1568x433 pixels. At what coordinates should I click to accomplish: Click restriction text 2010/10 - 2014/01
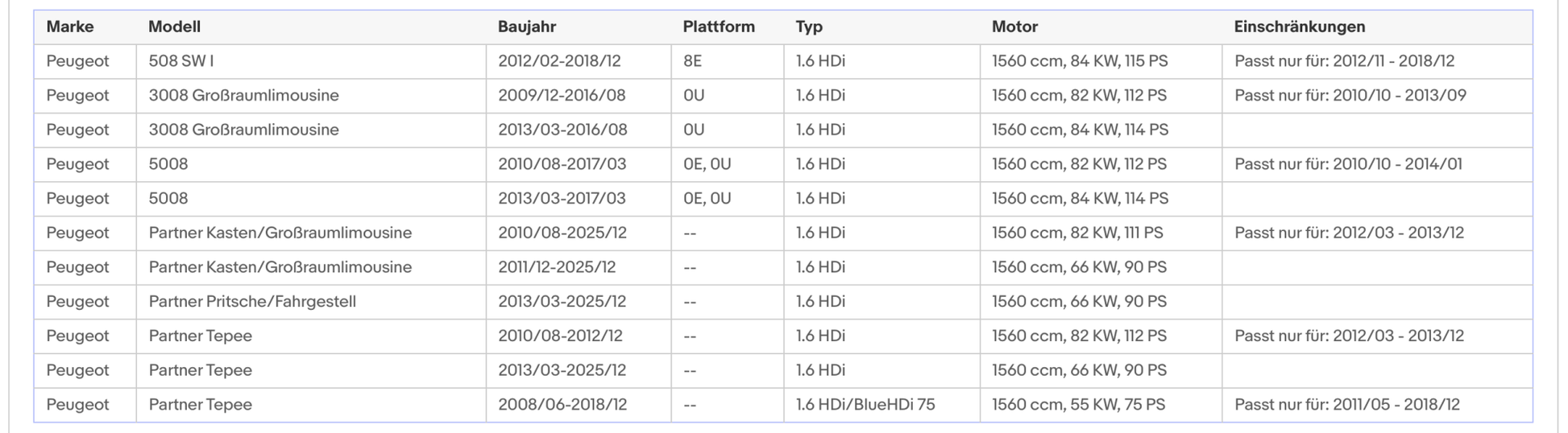pos(1348,164)
